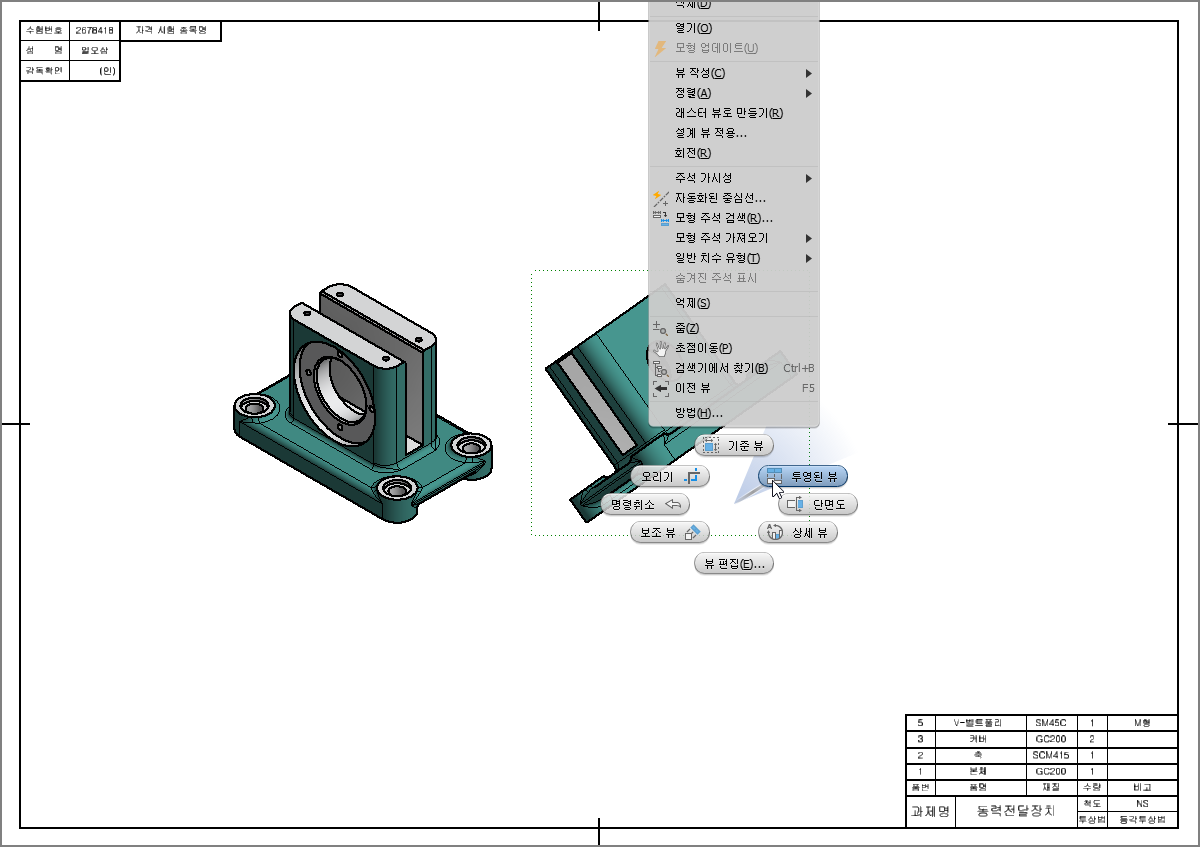Open 뷰 편집(E)... from marking menu
The image size is (1200, 847).
pos(734,564)
